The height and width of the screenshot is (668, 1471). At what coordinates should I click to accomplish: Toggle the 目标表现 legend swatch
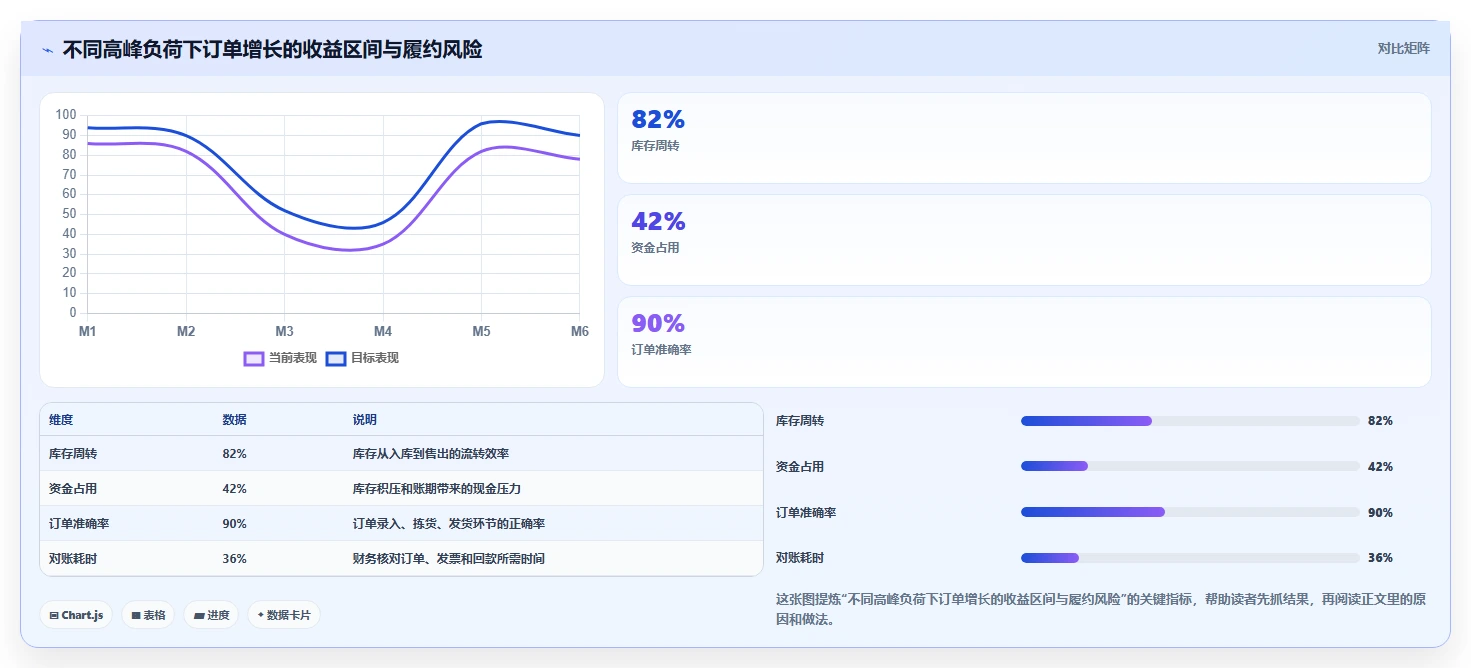[336, 358]
